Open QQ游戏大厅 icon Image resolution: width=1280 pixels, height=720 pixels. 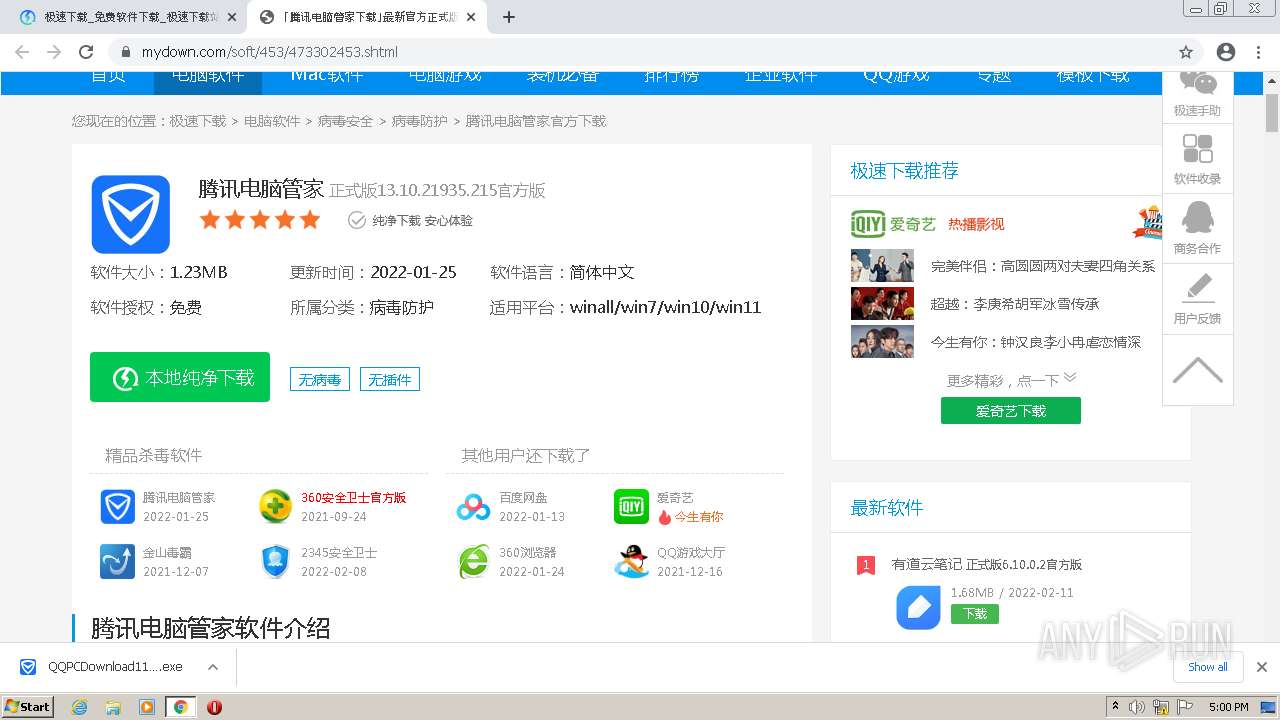click(x=631, y=562)
